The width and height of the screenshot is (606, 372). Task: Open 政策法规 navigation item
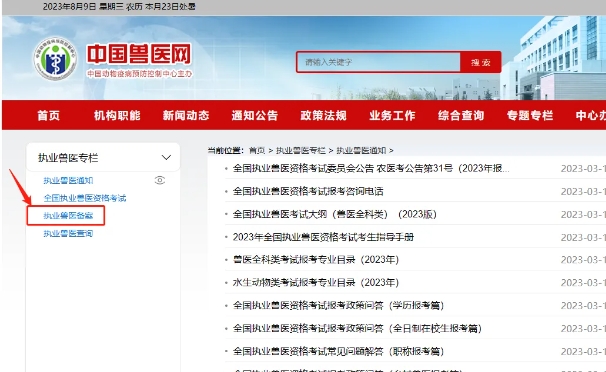(323, 116)
